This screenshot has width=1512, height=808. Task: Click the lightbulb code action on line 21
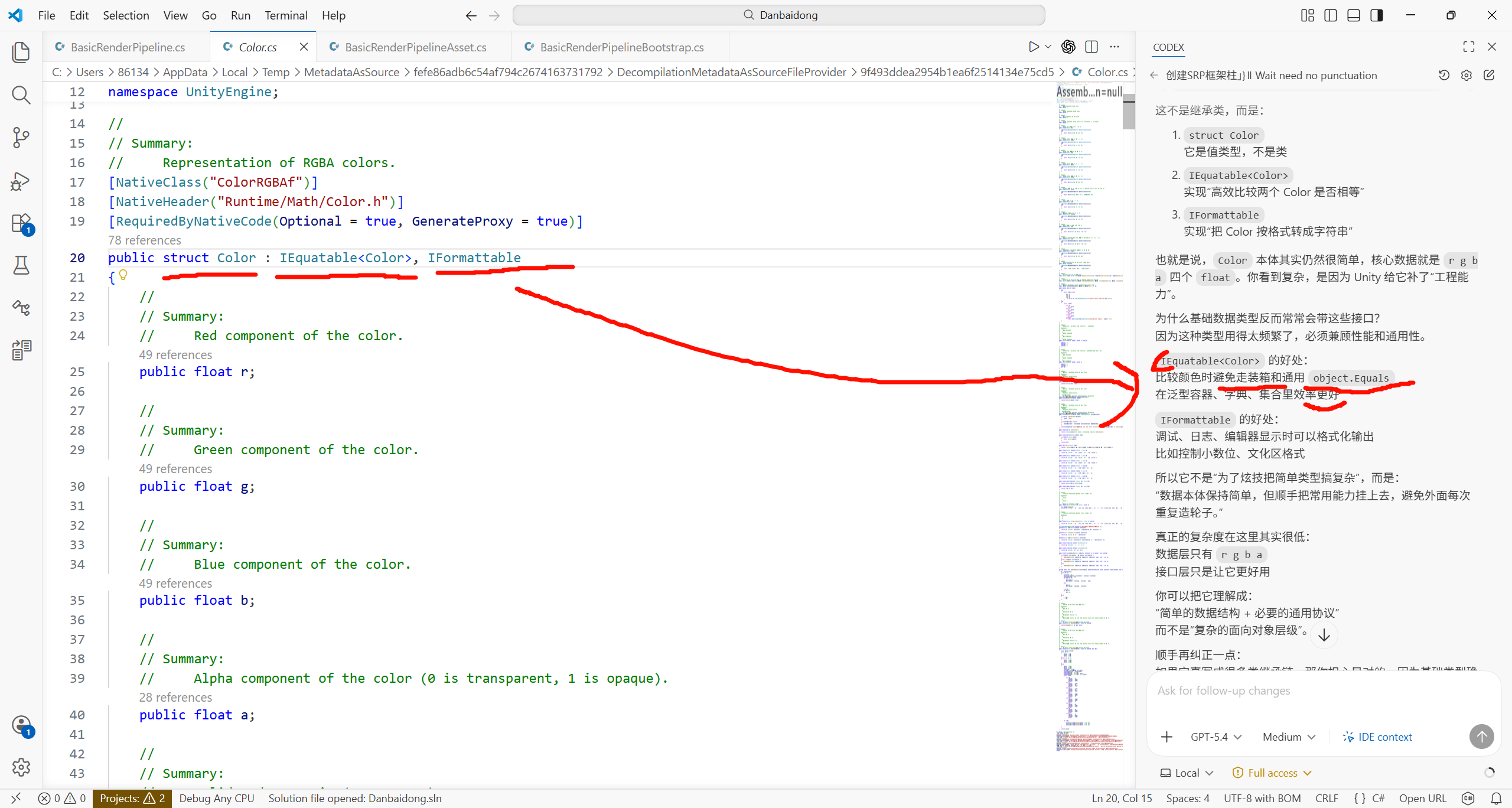tap(123, 275)
